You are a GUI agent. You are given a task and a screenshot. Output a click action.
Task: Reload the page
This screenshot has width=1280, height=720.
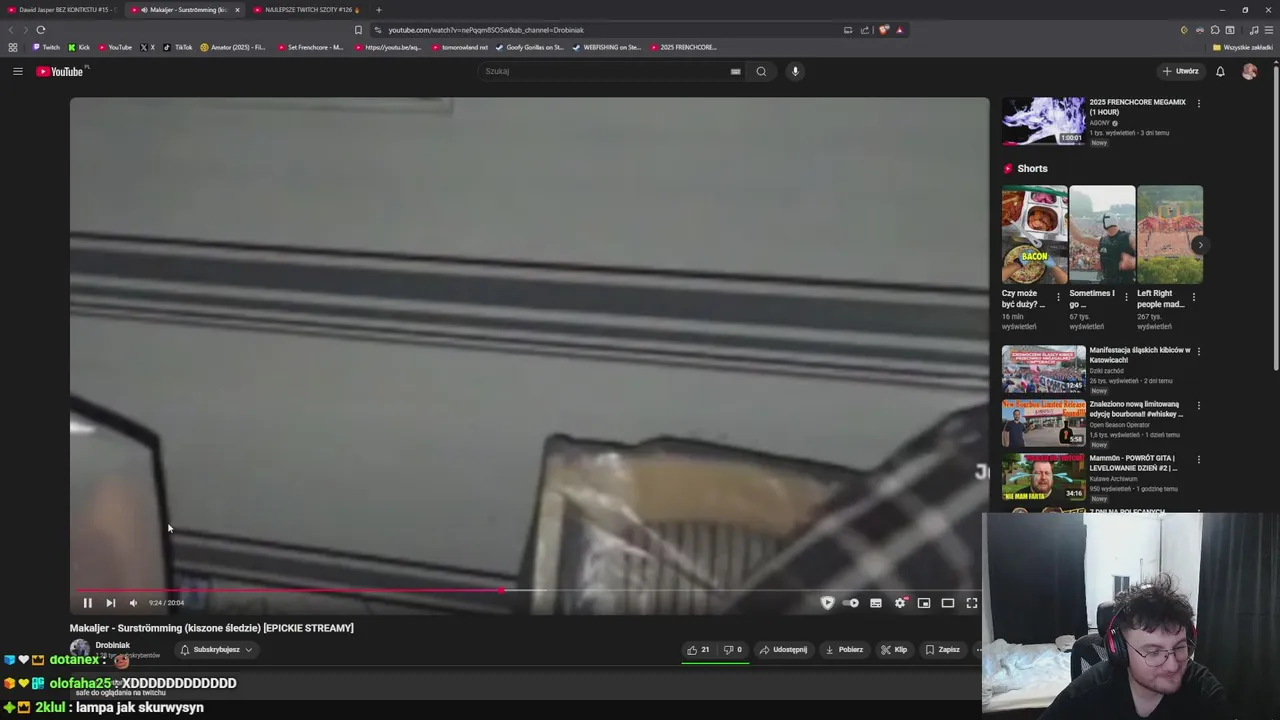[x=41, y=30]
